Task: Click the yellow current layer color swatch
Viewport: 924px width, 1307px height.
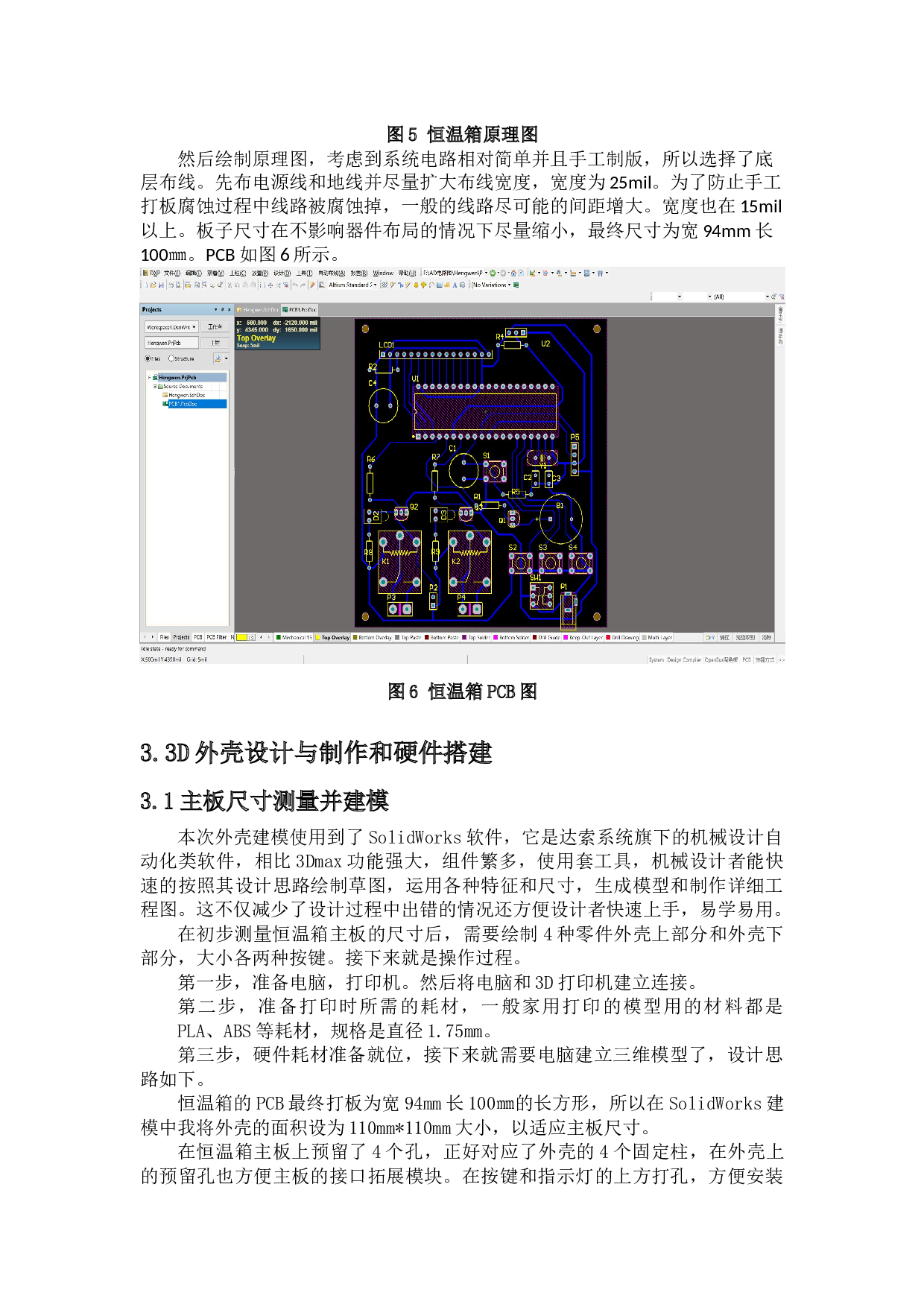Action: click(241, 638)
